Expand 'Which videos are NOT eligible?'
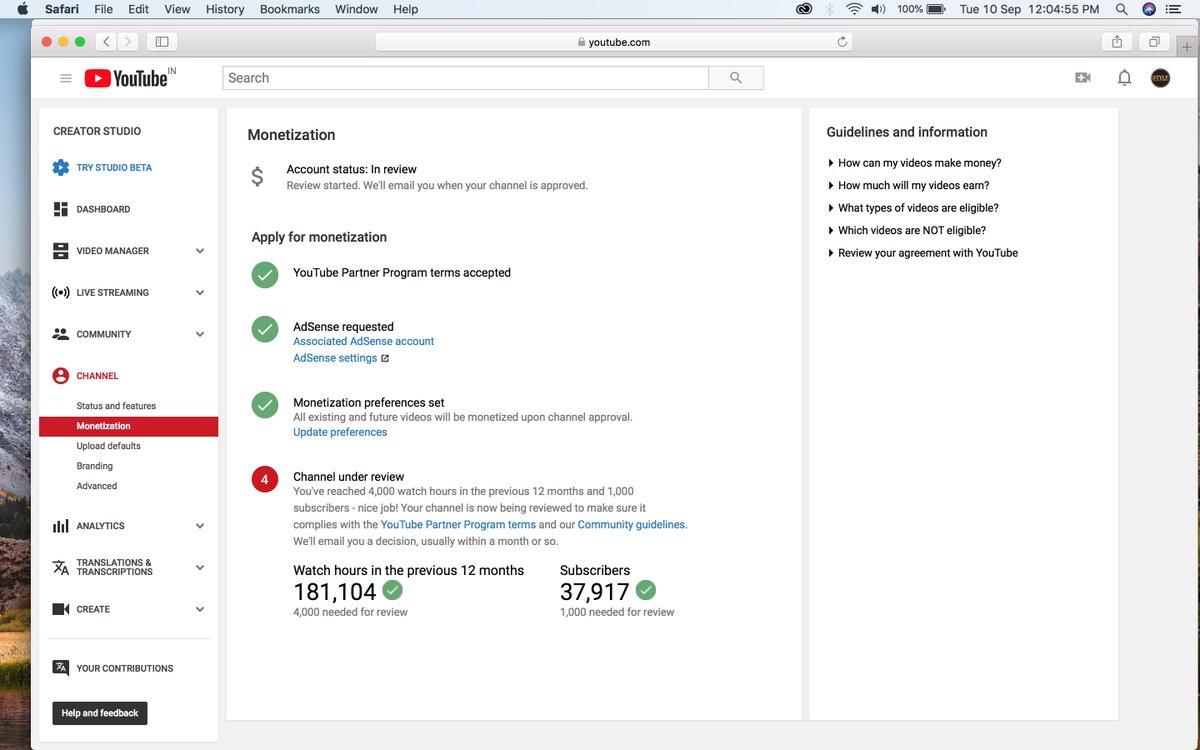The width and height of the screenshot is (1200, 750). click(x=906, y=230)
